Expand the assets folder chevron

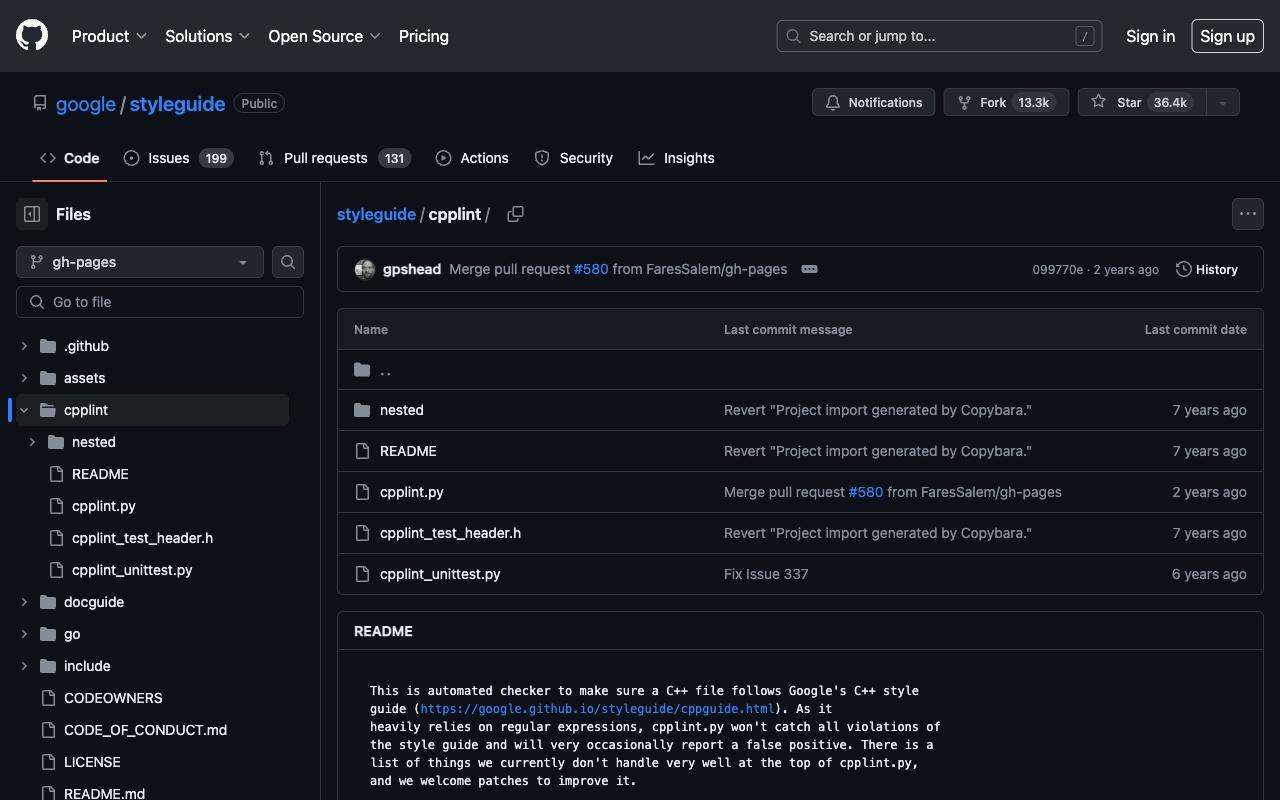click(24, 378)
